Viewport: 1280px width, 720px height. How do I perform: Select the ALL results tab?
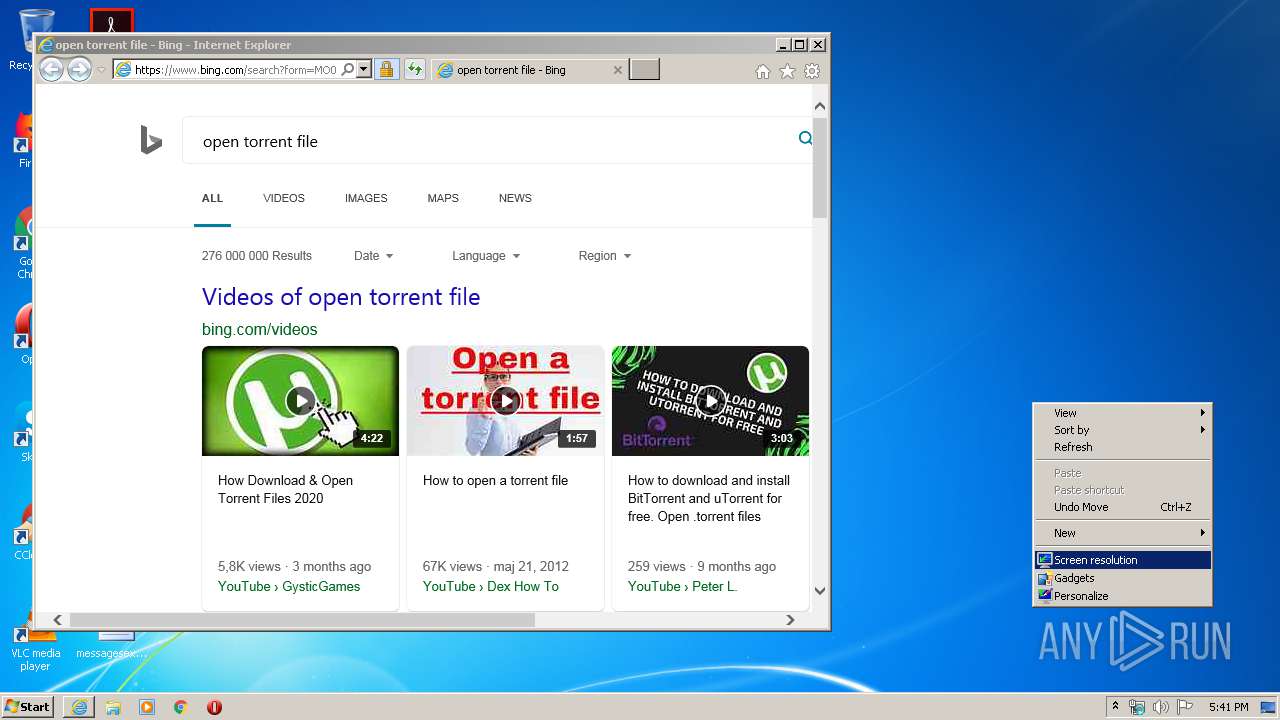click(212, 198)
